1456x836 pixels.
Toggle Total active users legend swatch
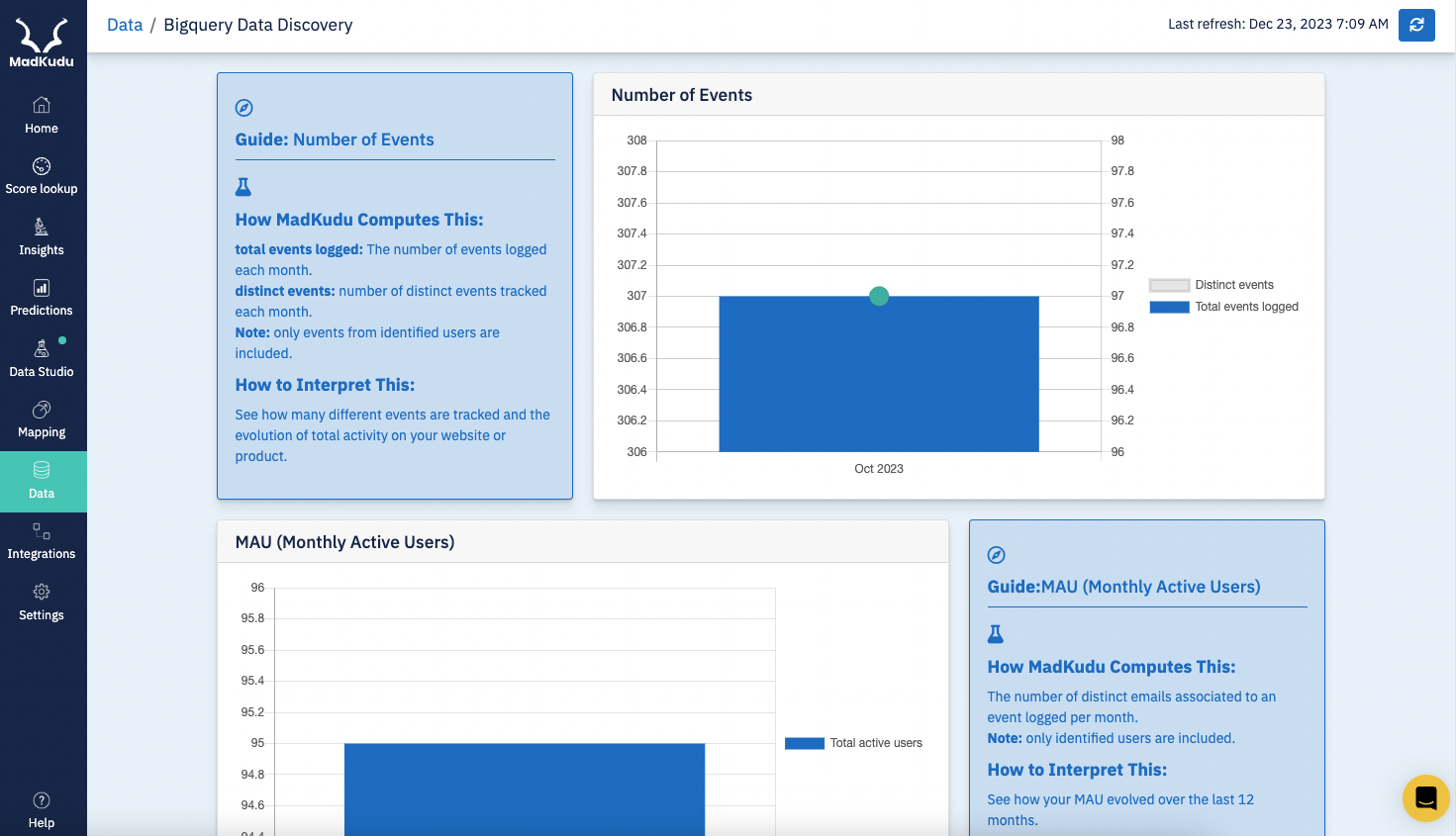[805, 743]
